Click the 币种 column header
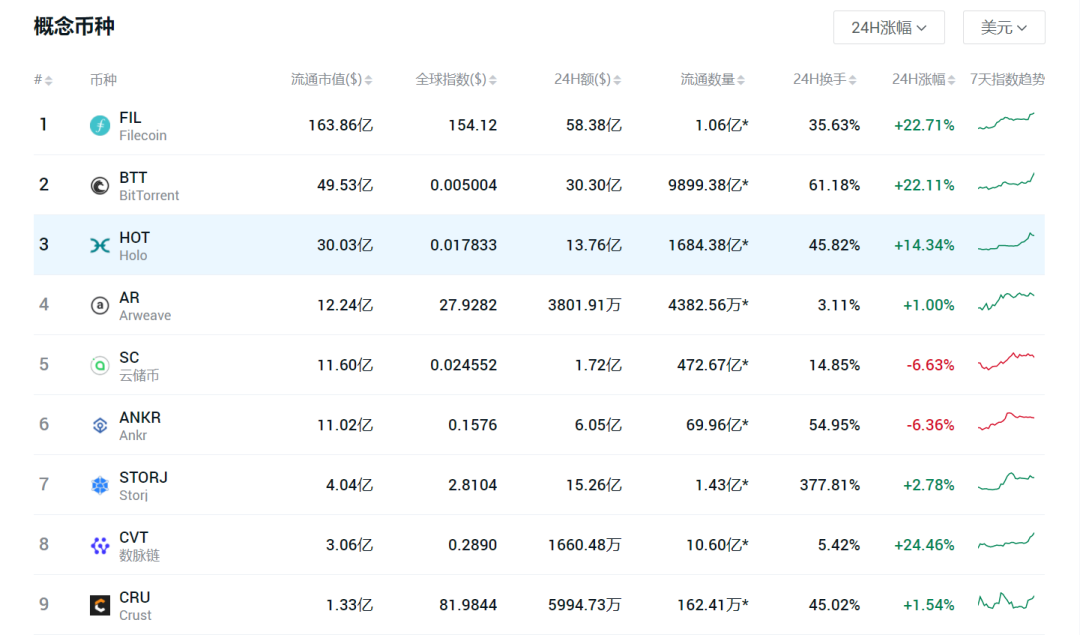Viewport: 1080px width, 635px height. point(103,80)
